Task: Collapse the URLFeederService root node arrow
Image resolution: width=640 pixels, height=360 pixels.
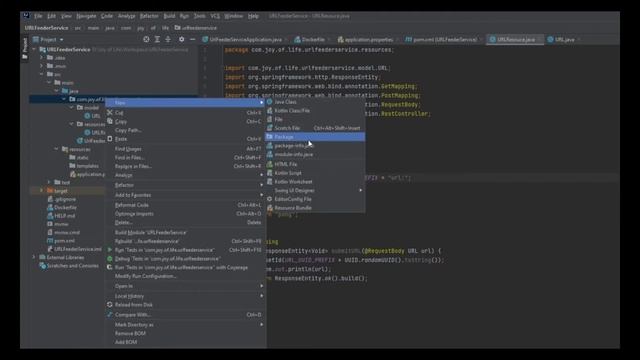Action: [34, 49]
